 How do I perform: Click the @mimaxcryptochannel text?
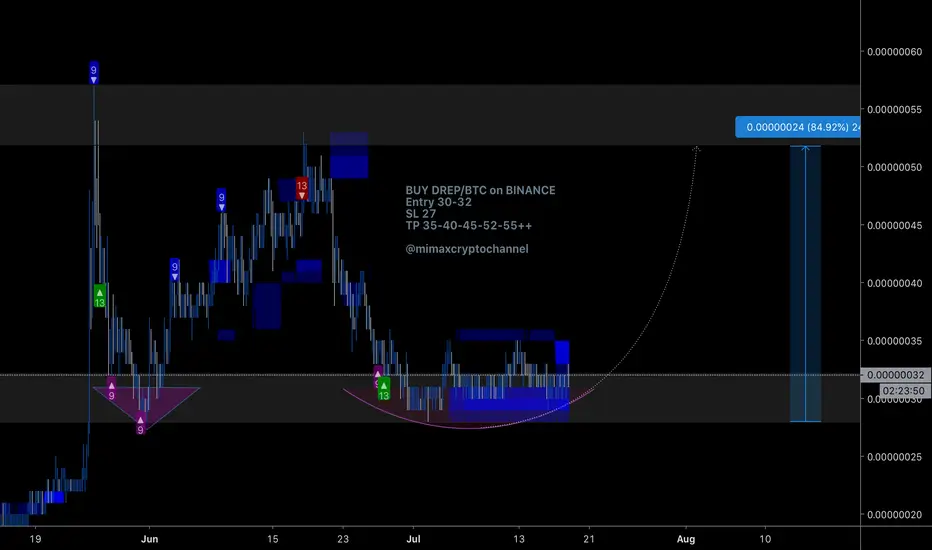coord(467,249)
